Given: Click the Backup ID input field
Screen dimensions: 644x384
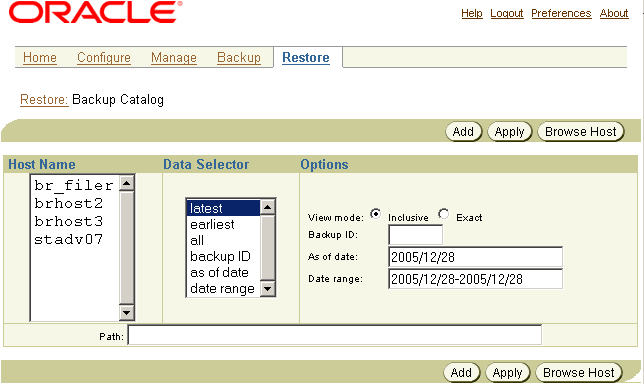Looking at the screenshot, I should click(415, 235).
